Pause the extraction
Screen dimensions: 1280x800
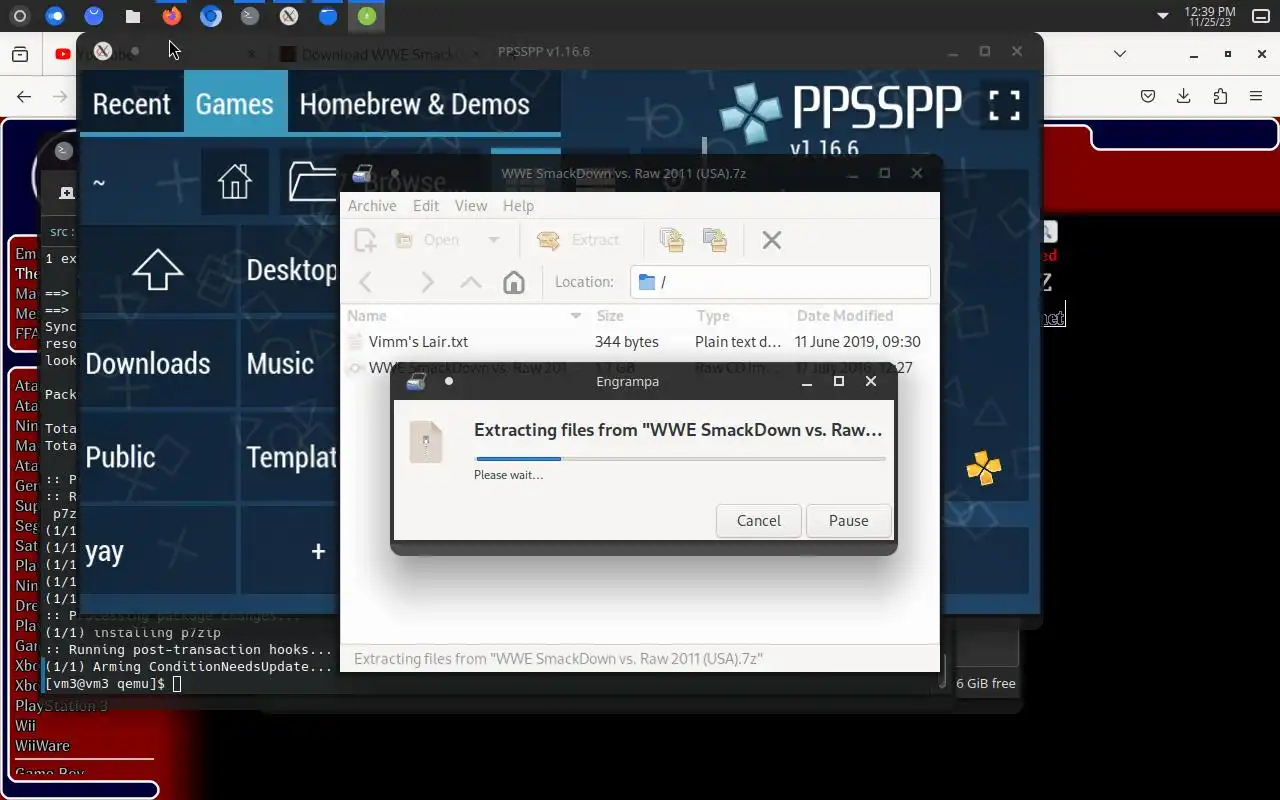tap(849, 521)
